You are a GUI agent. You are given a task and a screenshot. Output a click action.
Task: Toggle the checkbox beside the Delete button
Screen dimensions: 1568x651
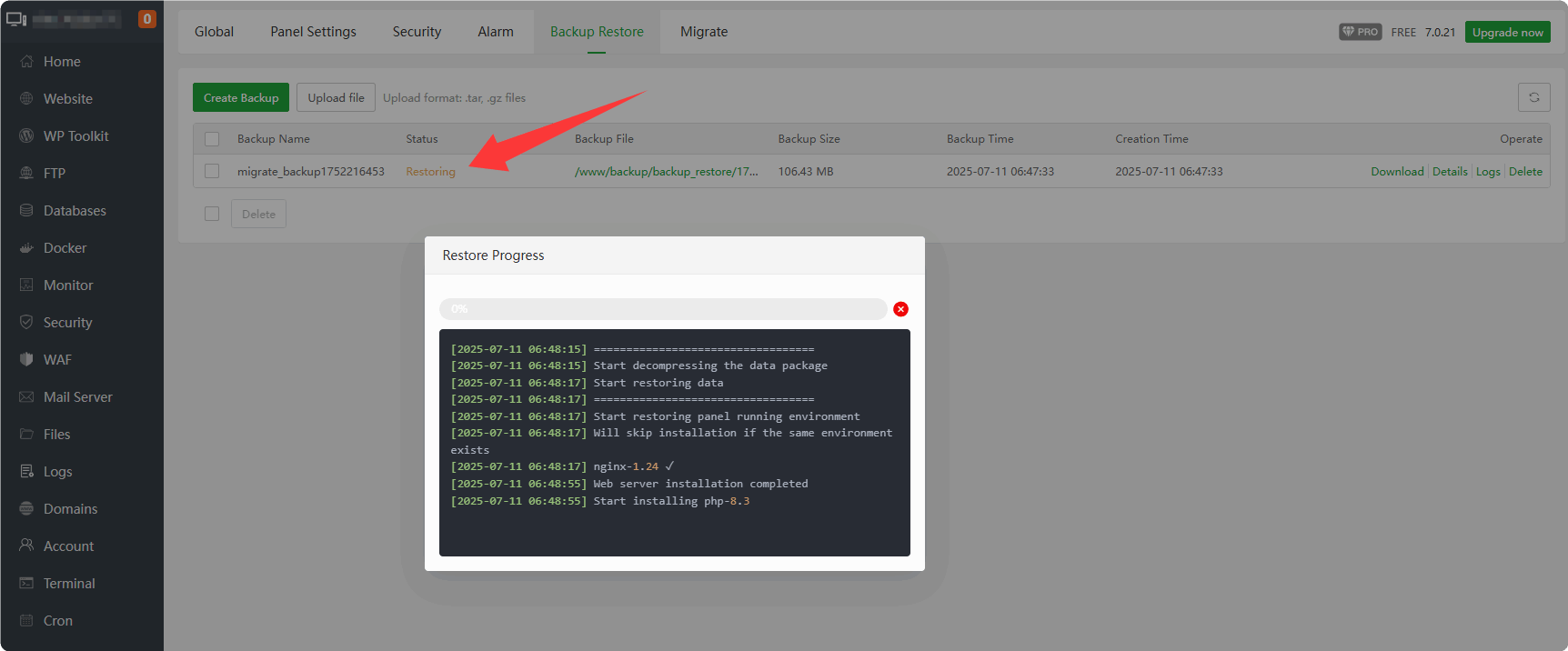coord(212,214)
